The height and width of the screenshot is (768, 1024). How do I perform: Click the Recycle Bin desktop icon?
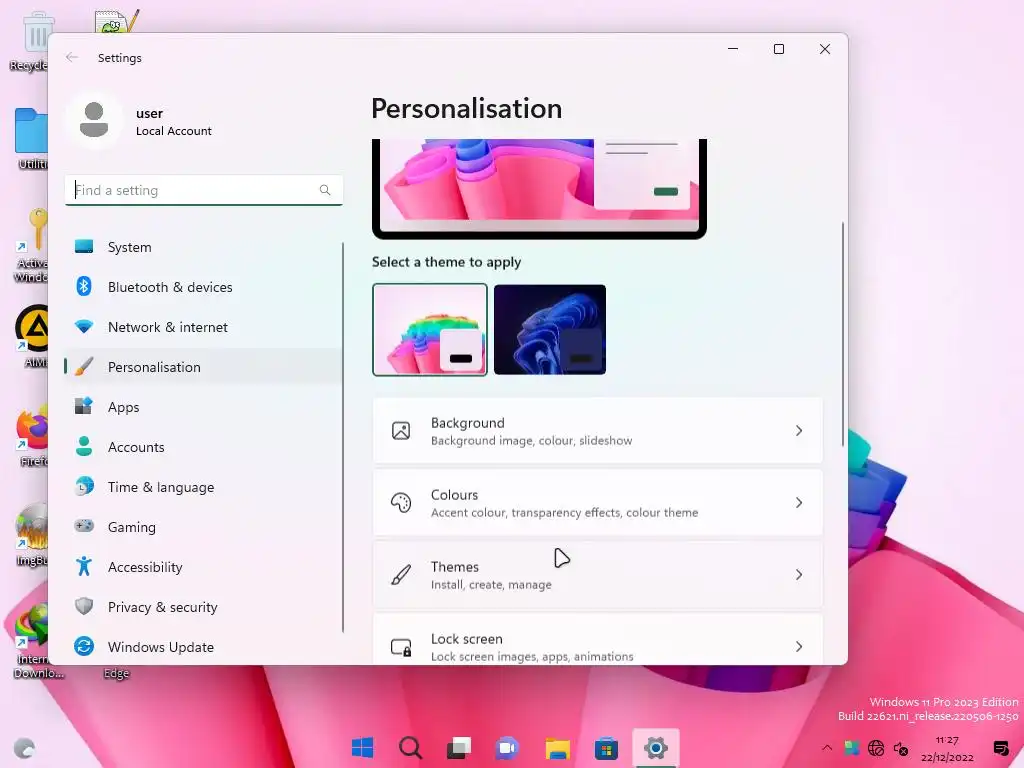tap(29, 40)
